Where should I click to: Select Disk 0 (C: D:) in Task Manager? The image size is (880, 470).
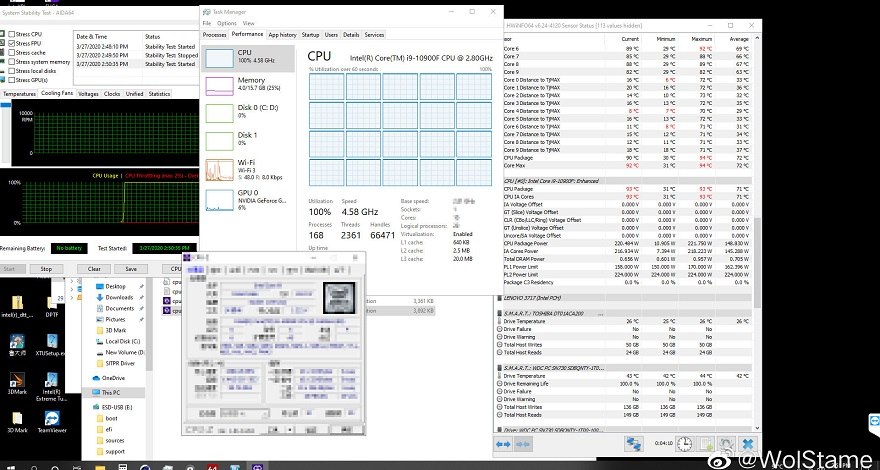(248, 112)
